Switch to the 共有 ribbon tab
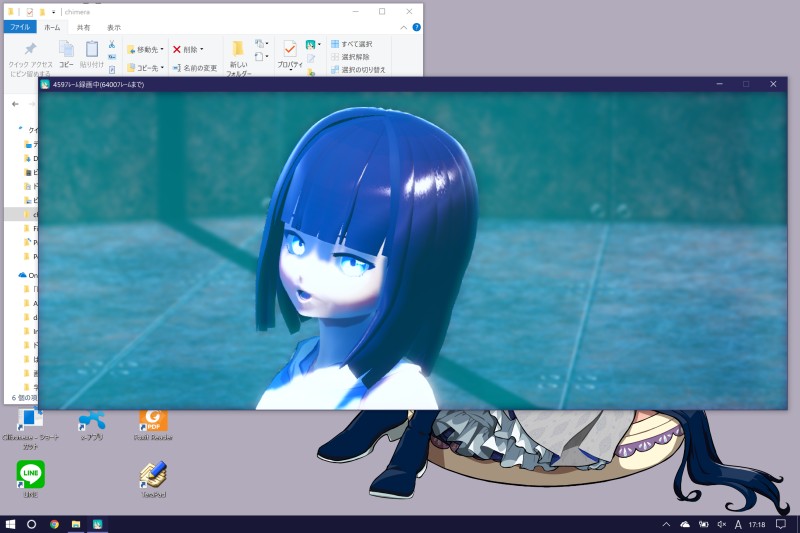 pyautogui.click(x=83, y=28)
